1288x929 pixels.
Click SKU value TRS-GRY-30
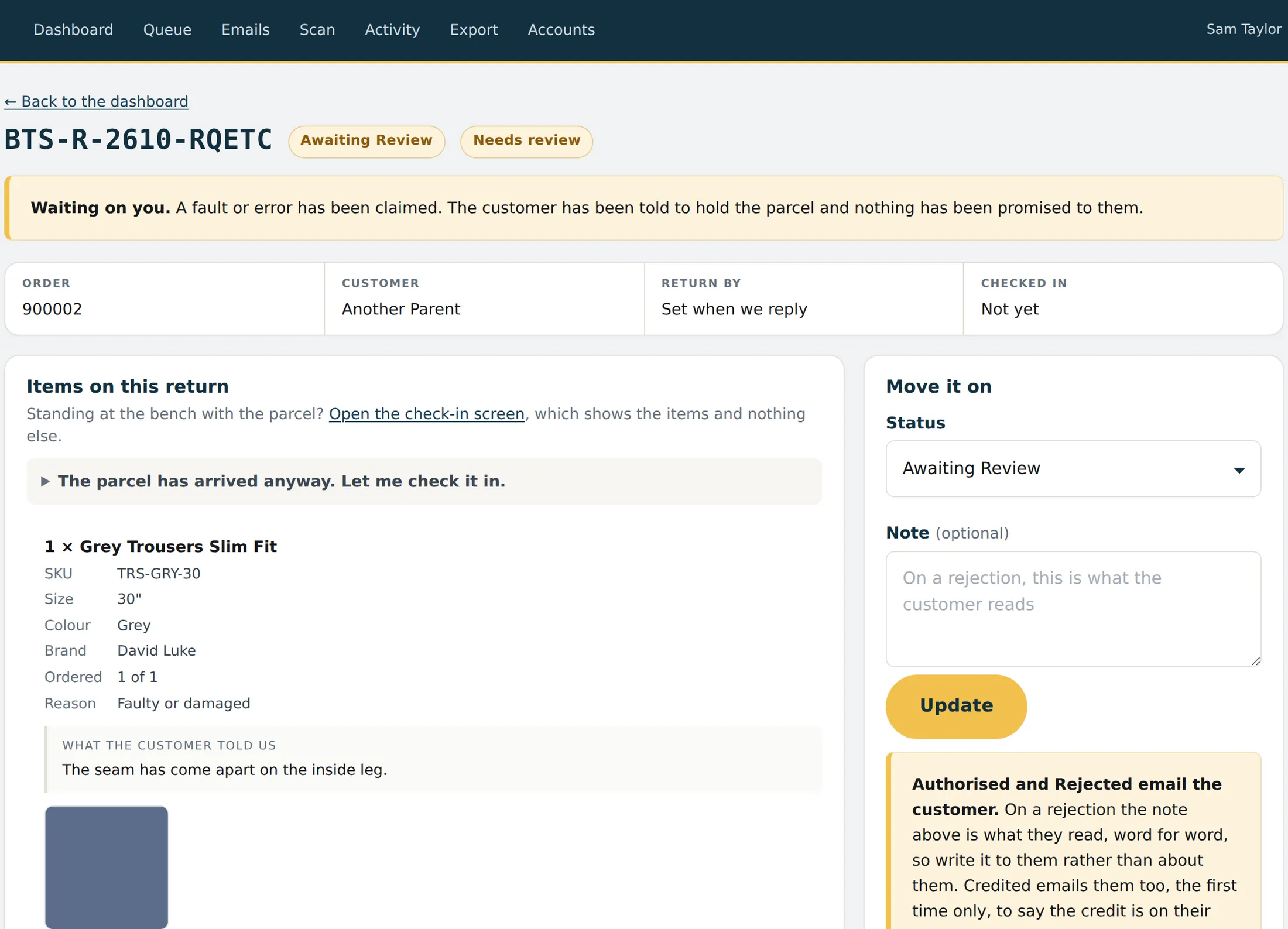[x=159, y=574]
